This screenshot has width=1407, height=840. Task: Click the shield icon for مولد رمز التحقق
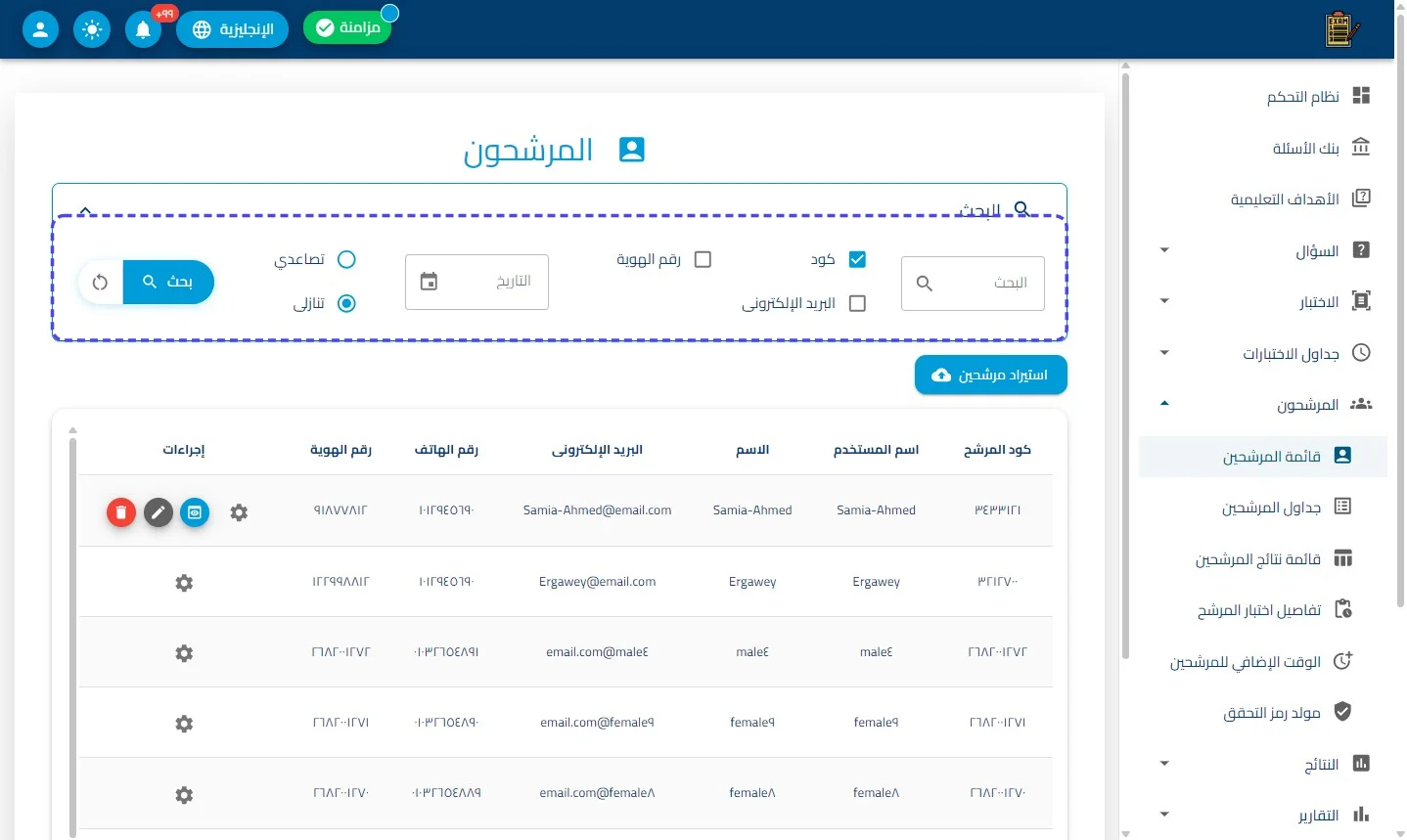click(1342, 712)
